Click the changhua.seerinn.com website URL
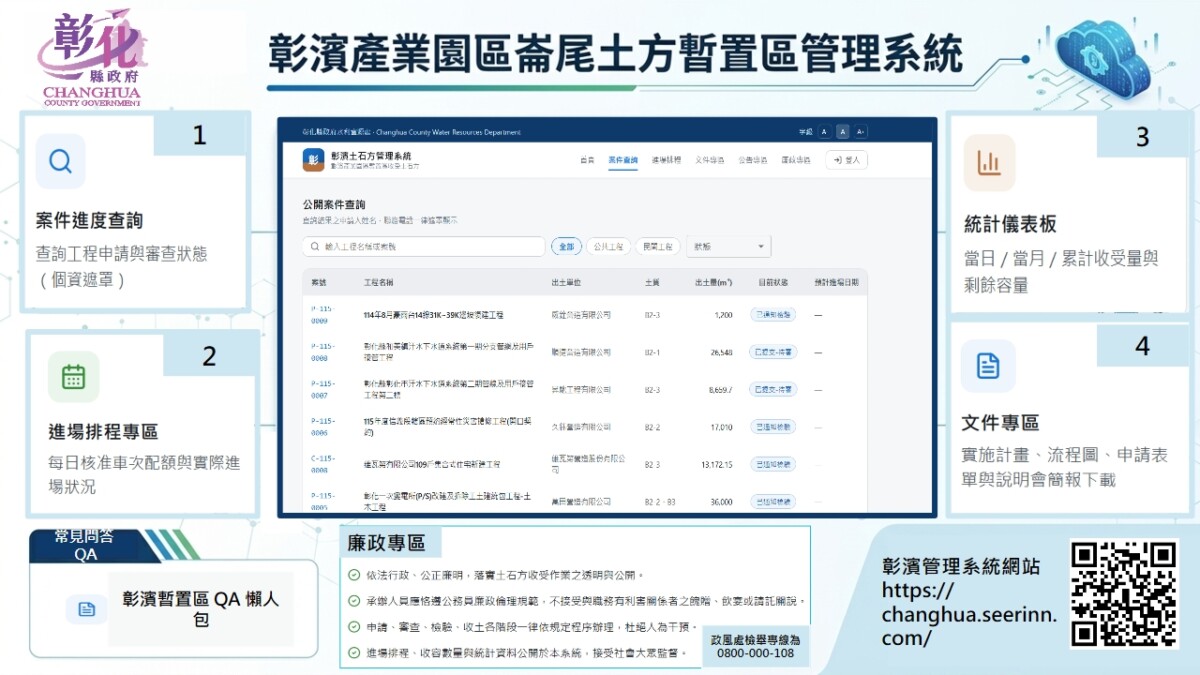Screen dimensions: 1200x675 click(969, 614)
